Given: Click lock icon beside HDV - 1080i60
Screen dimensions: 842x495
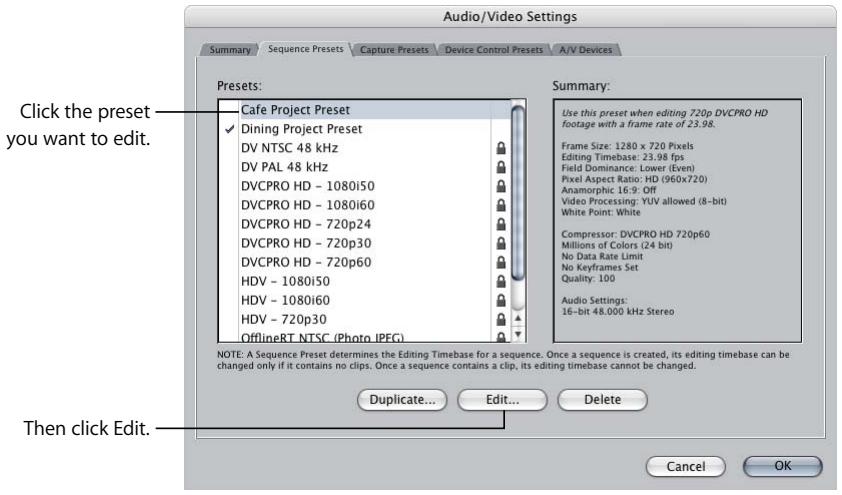Looking at the screenshot, I should click(500, 300).
